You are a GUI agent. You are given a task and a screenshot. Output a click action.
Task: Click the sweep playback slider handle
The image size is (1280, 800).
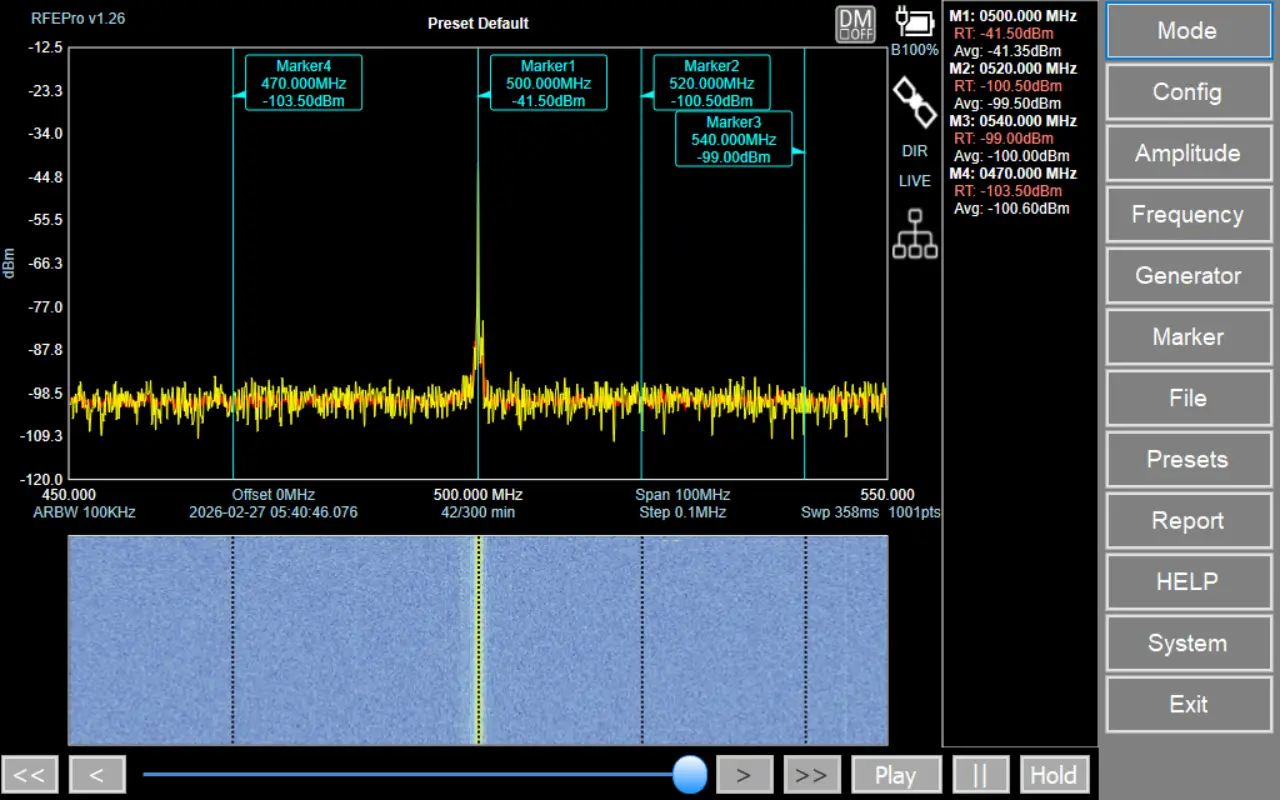point(689,774)
